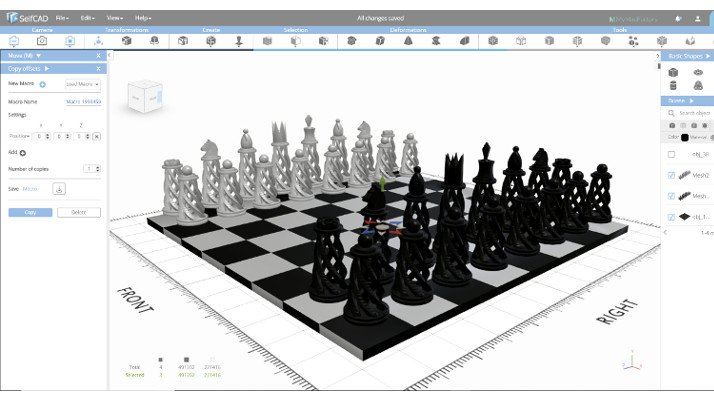714x400 pixels.
Task: Click the Copy button
Action: [x=31, y=212]
